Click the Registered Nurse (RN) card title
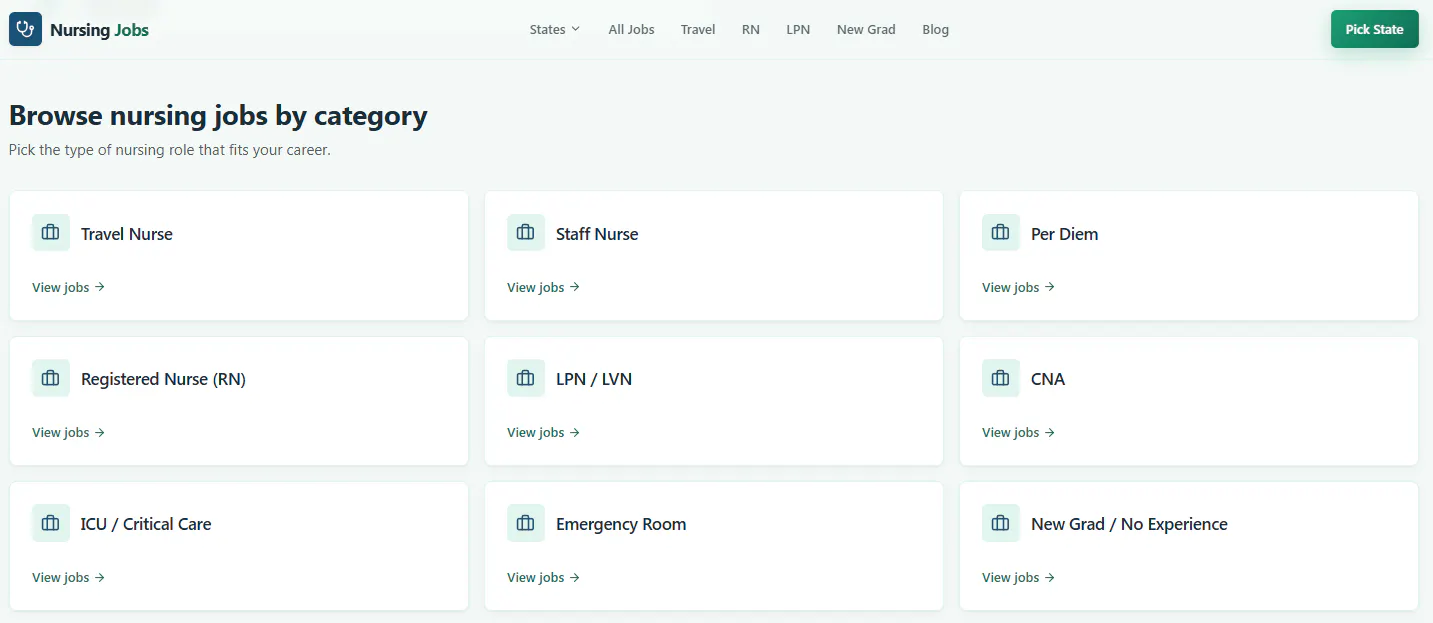The image size is (1433, 623). coord(163,379)
